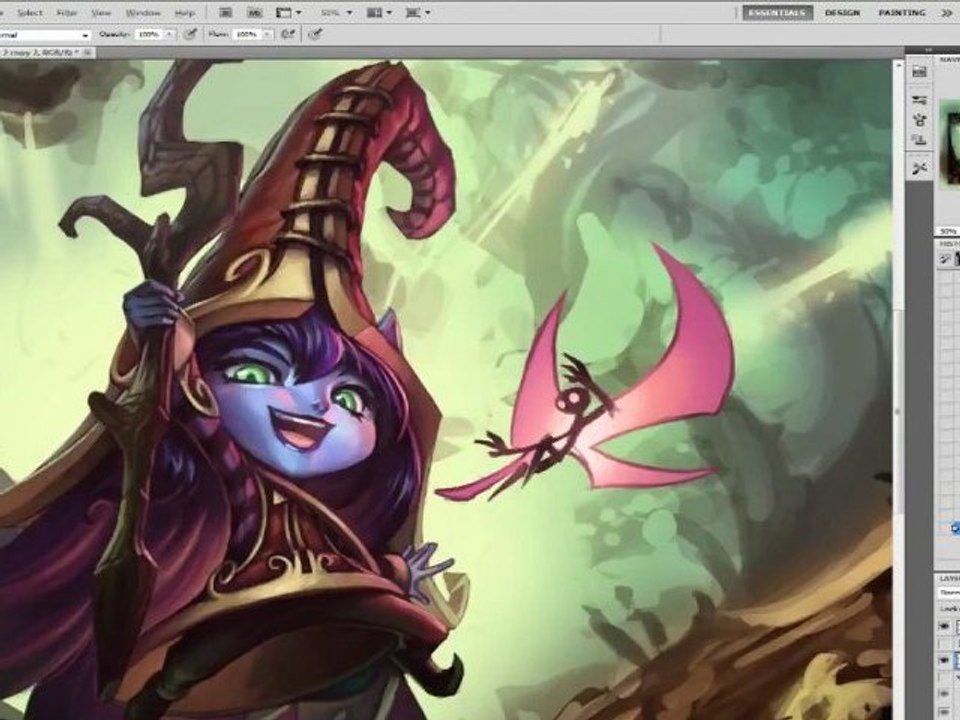Open the Select menu
This screenshot has height=720, width=960.
pos(29,12)
